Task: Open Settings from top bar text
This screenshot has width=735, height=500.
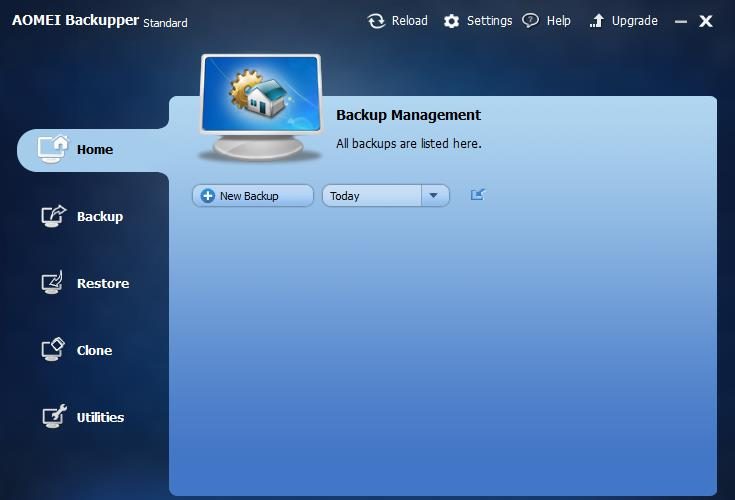Action: [x=489, y=21]
